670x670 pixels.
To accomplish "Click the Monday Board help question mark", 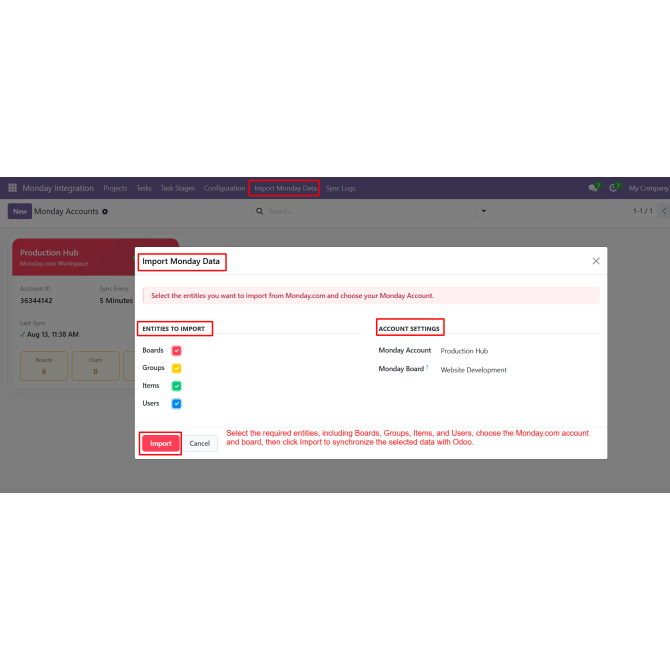I will [426, 367].
